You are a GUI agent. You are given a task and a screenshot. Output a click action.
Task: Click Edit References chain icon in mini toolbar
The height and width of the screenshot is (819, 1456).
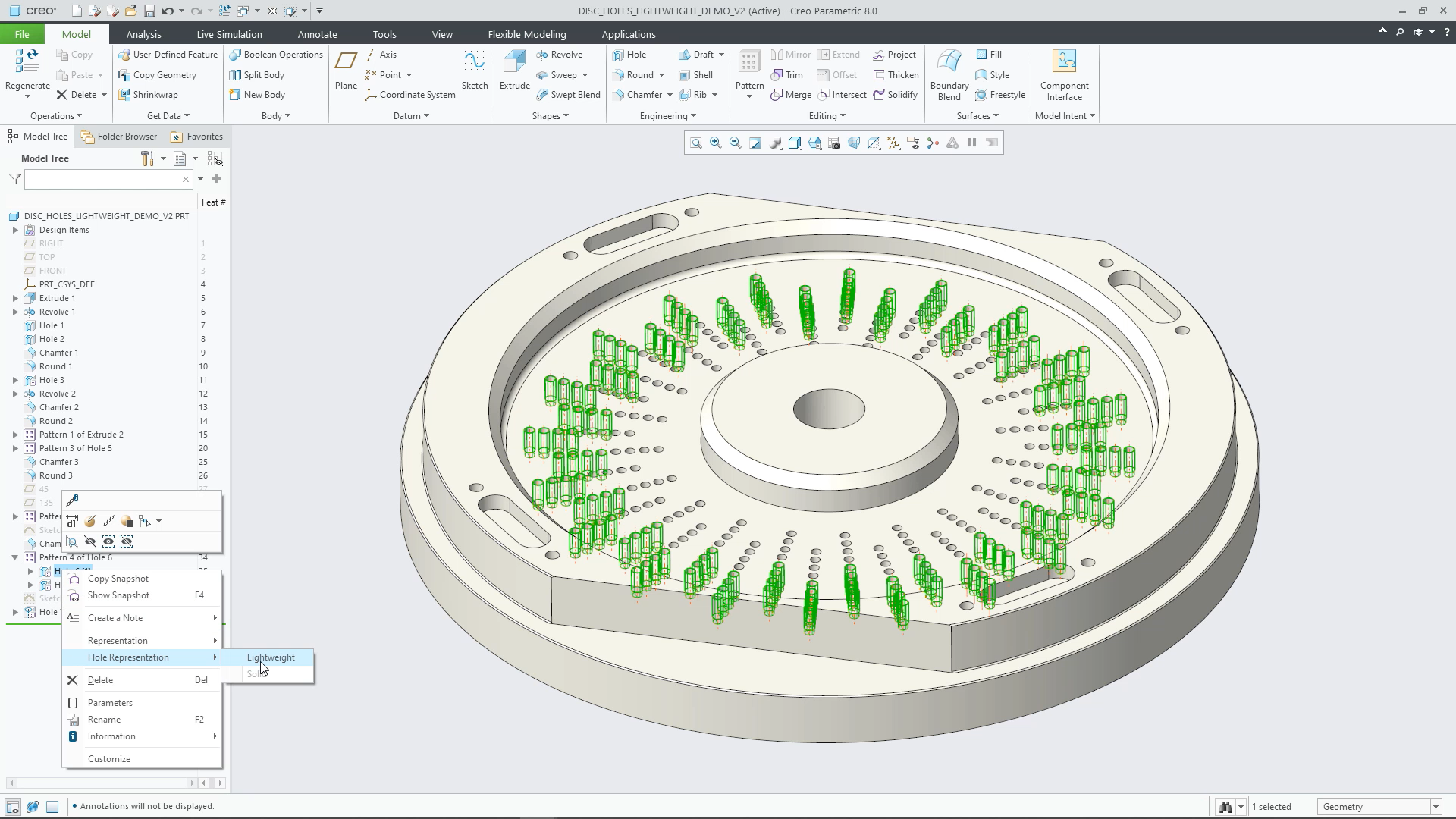coord(108,521)
